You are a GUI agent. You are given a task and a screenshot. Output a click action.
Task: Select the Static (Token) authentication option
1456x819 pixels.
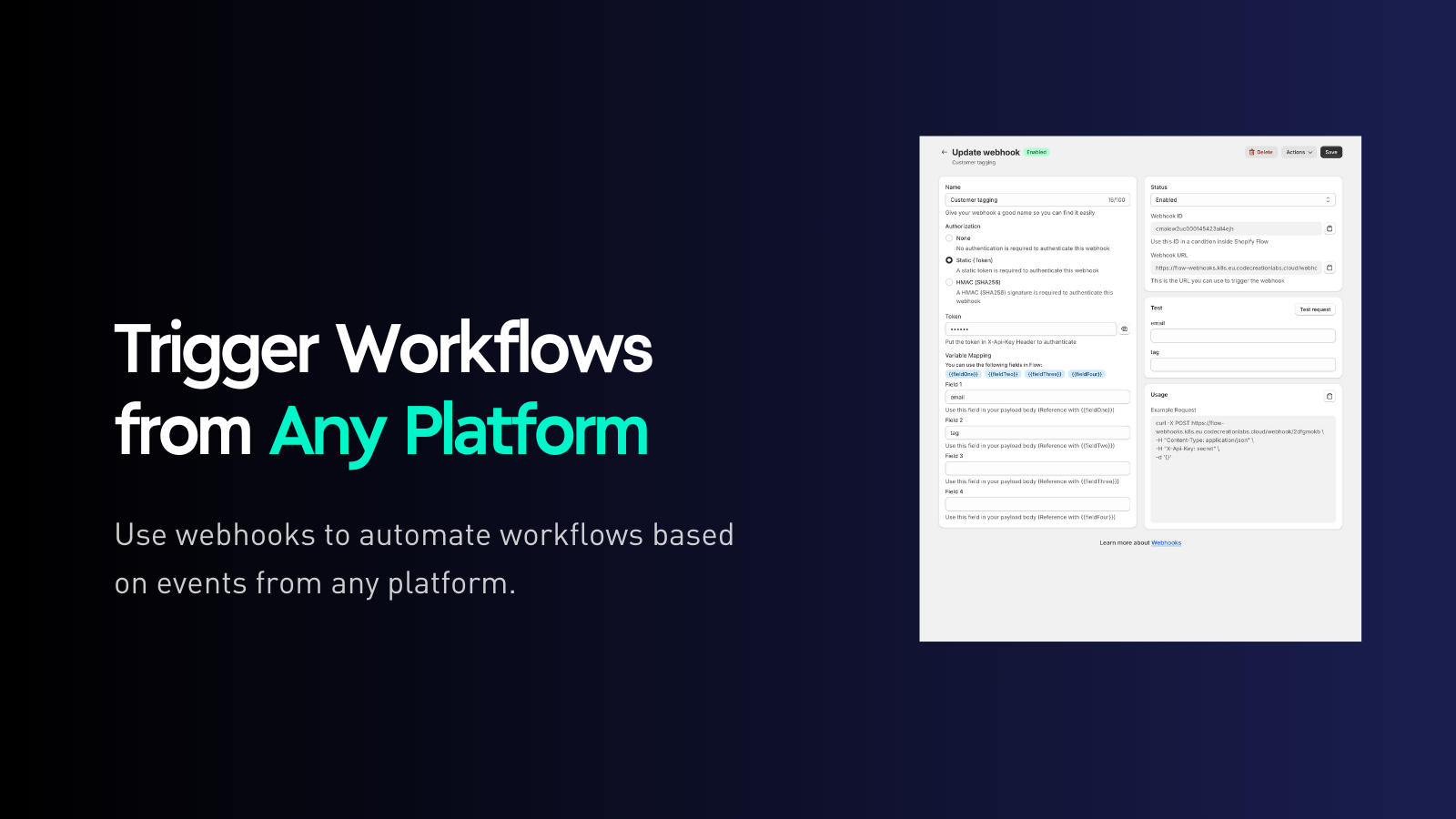[x=949, y=260]
